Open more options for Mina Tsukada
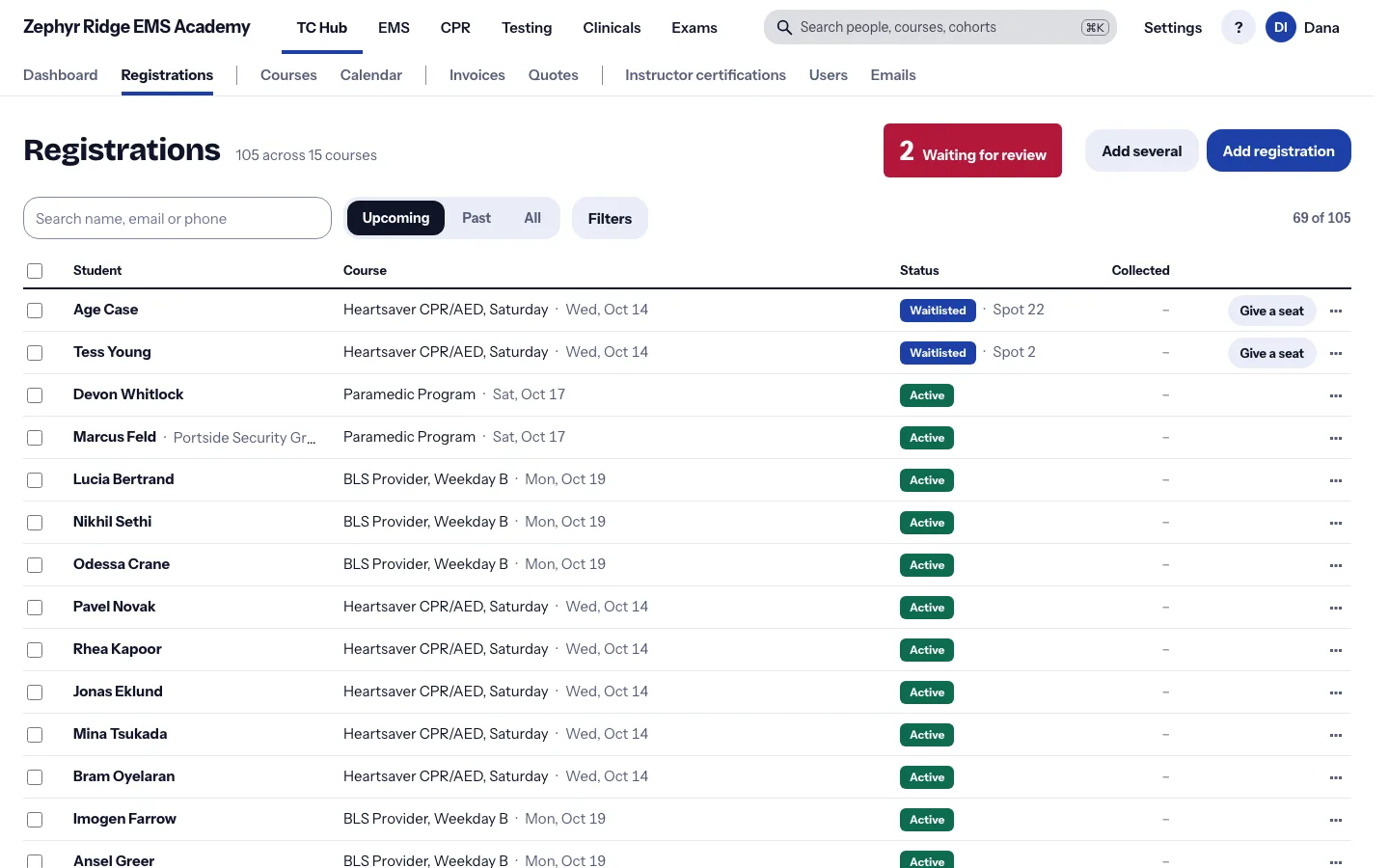Image resolution: width=1389 pixels, height=868 pixels. (x=1336, y=735)
